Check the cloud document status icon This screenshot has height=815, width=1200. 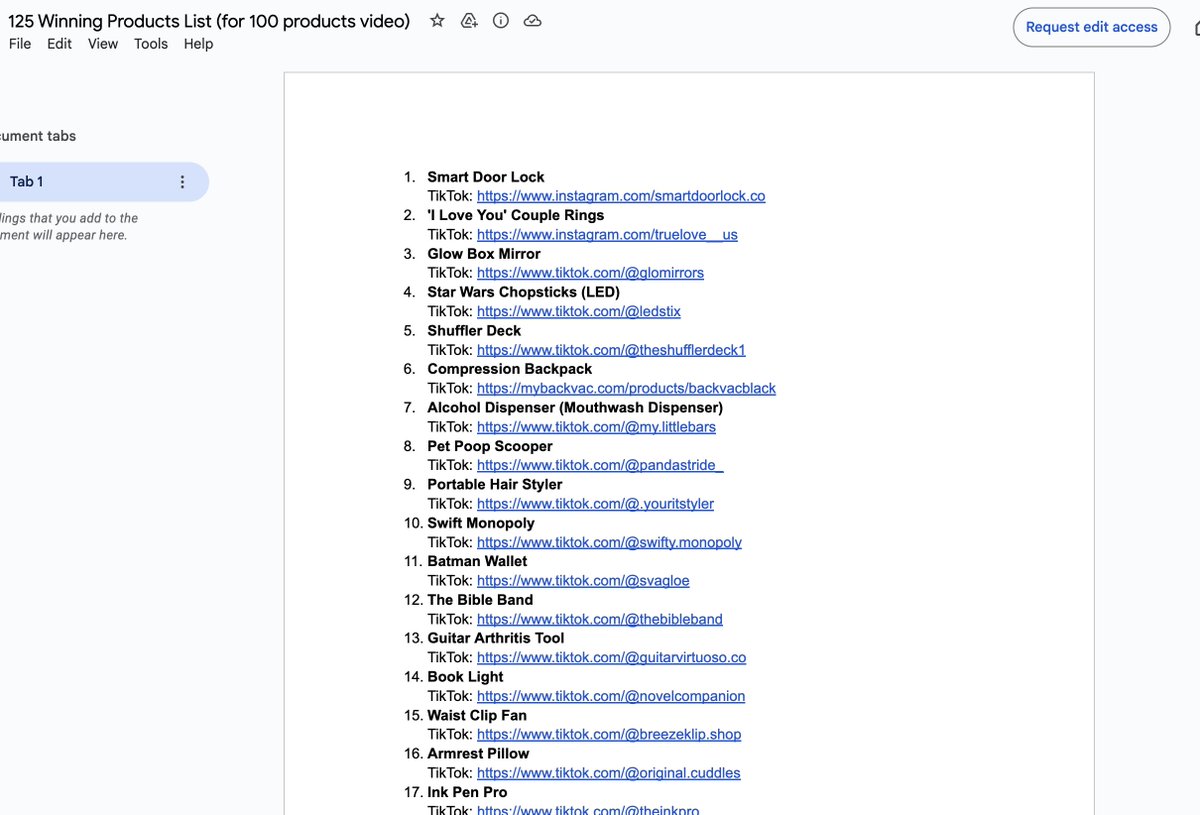pos(533,20)
